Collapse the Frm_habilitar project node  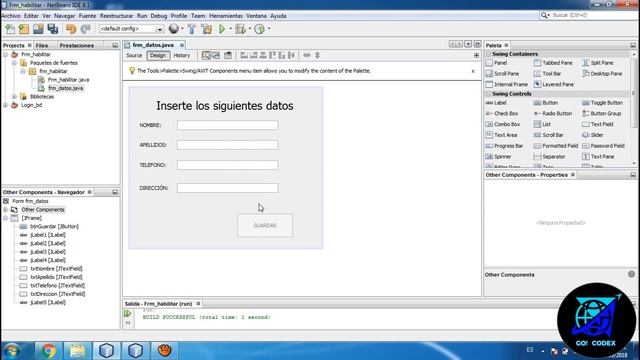(6, 54)
